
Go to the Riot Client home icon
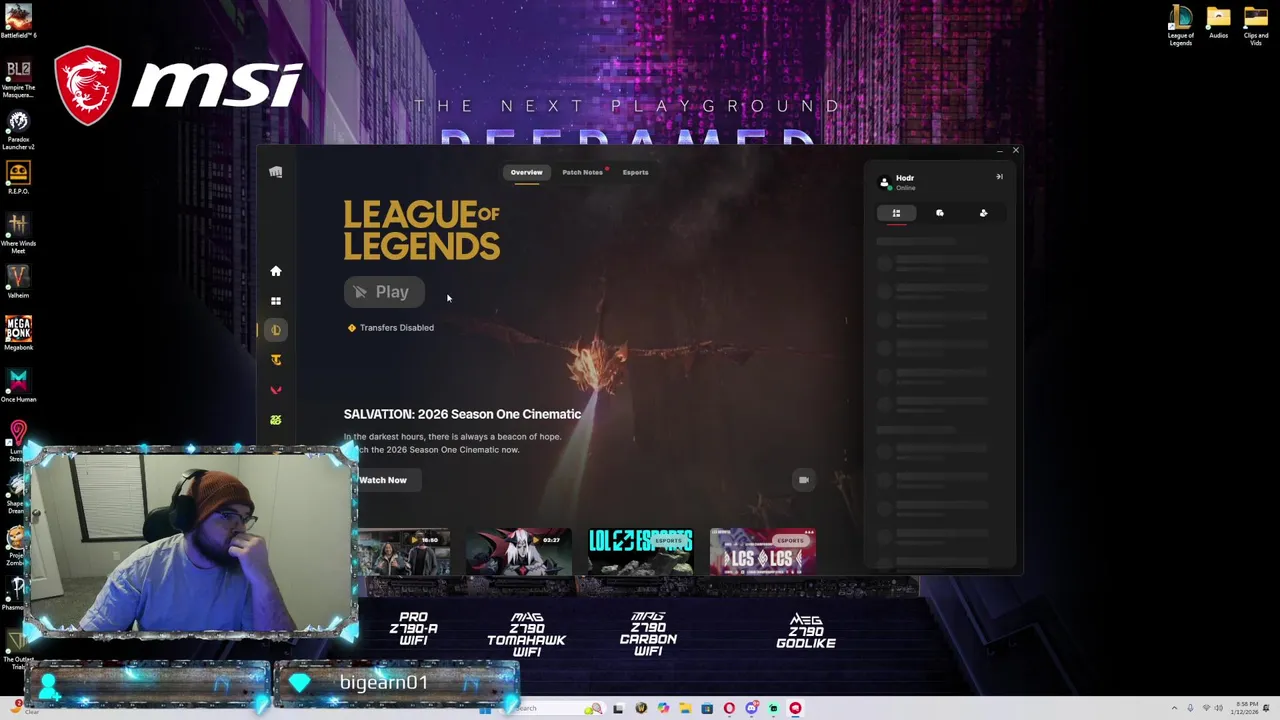(276, 271)
